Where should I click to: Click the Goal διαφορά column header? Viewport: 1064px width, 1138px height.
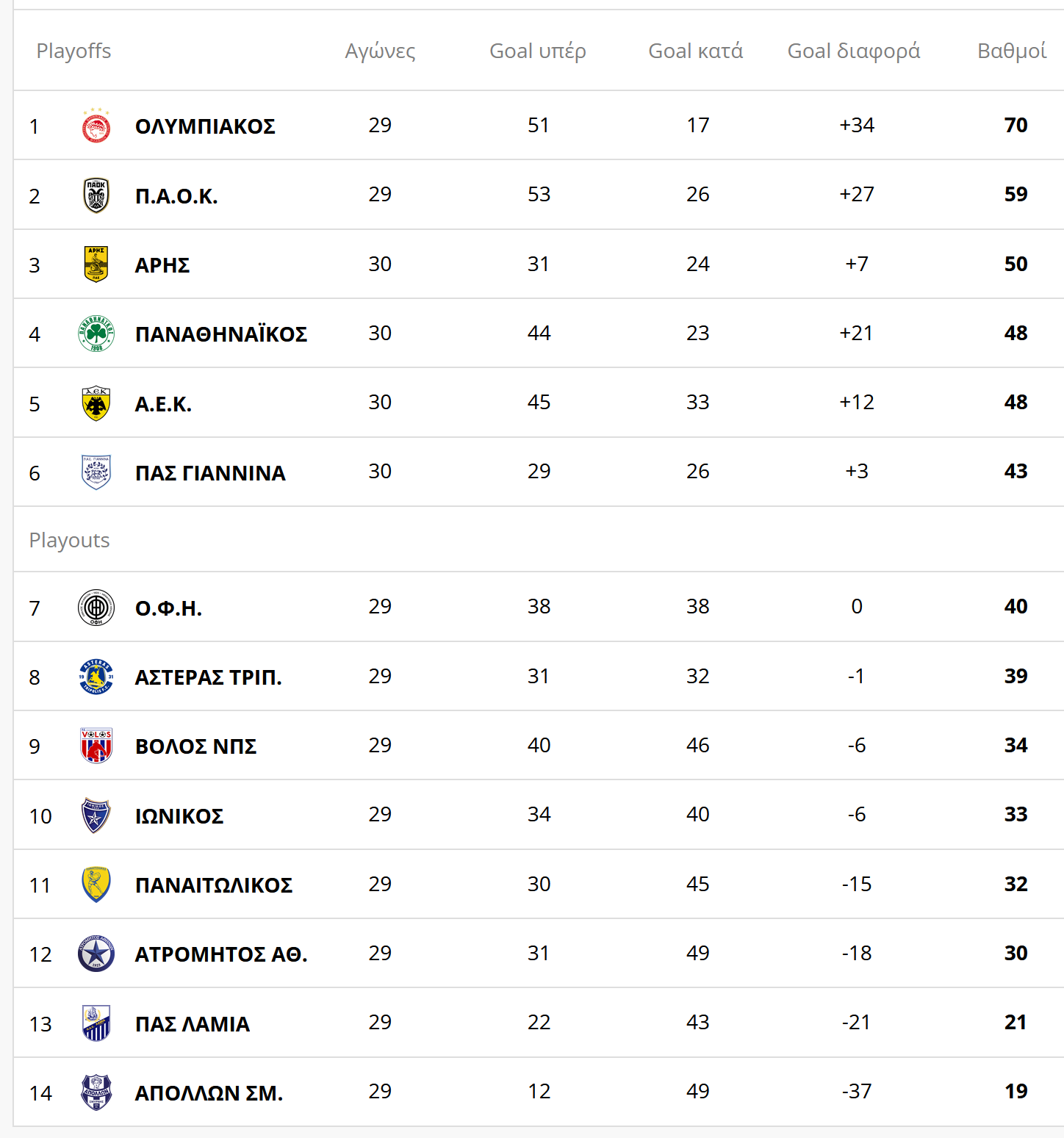pos(853,51)
